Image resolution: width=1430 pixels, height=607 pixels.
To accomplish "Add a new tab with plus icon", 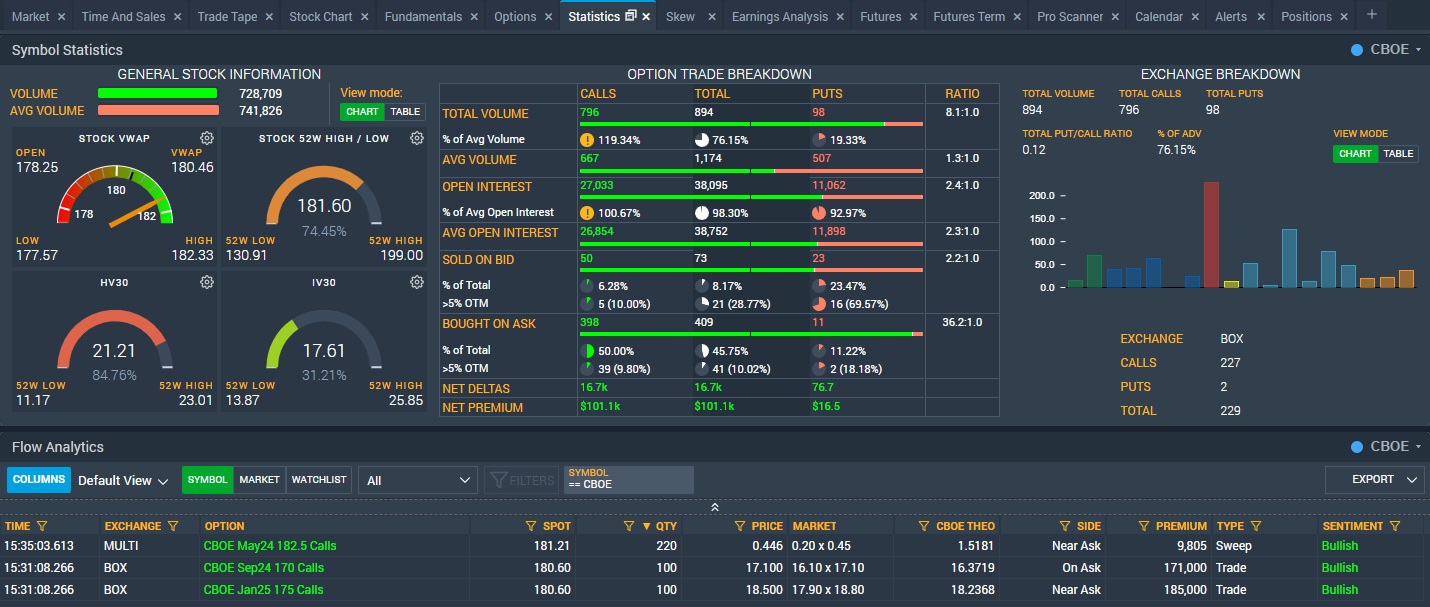I will point(1371,15).
